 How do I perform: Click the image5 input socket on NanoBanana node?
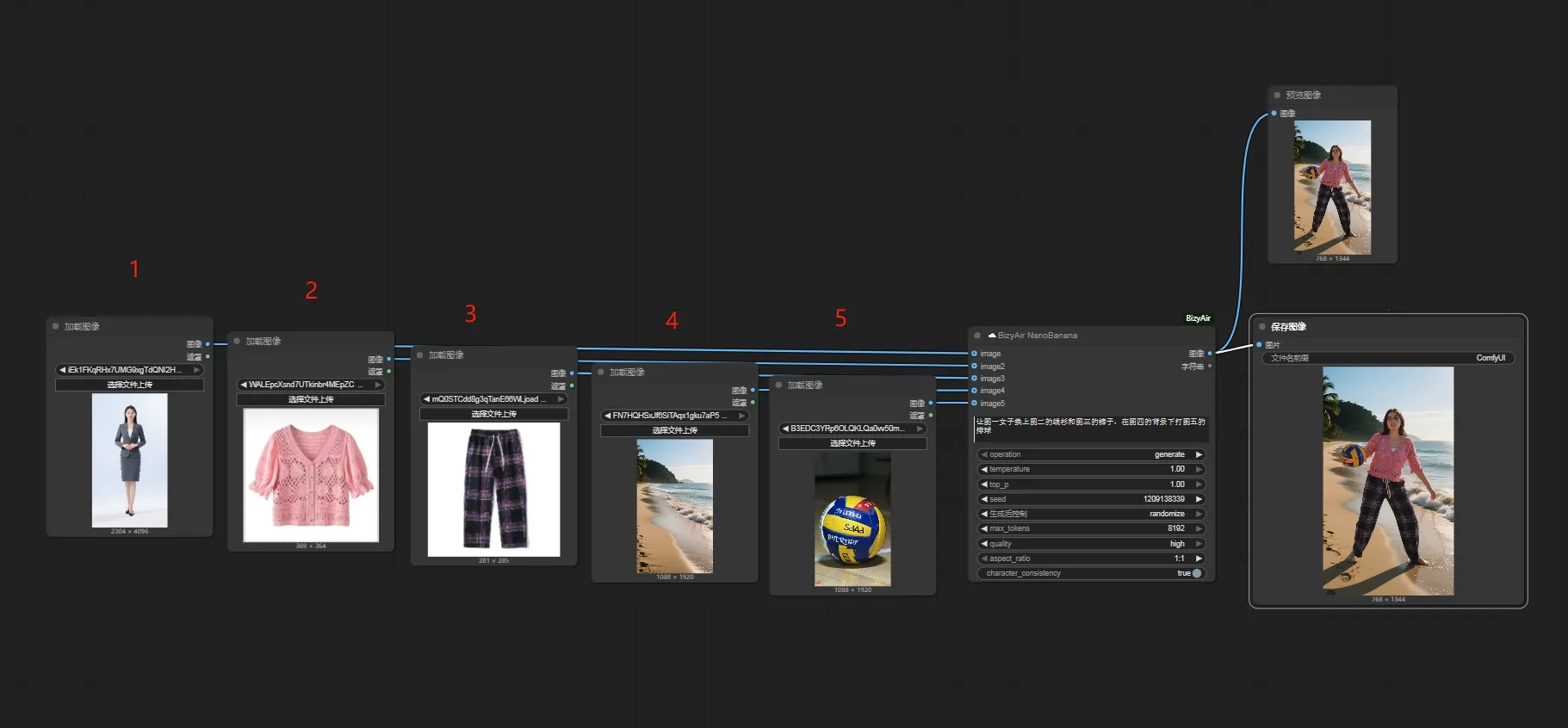pyautogui.click(x=974, y=403)
